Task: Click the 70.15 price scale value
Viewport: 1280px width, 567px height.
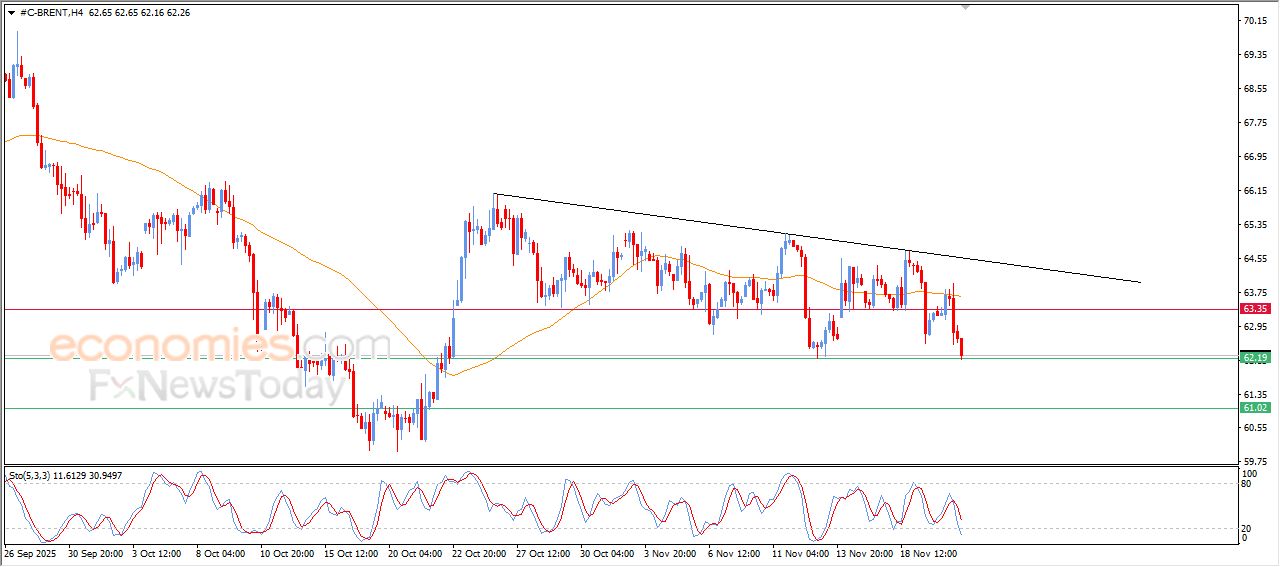Action: point(1254,21)
